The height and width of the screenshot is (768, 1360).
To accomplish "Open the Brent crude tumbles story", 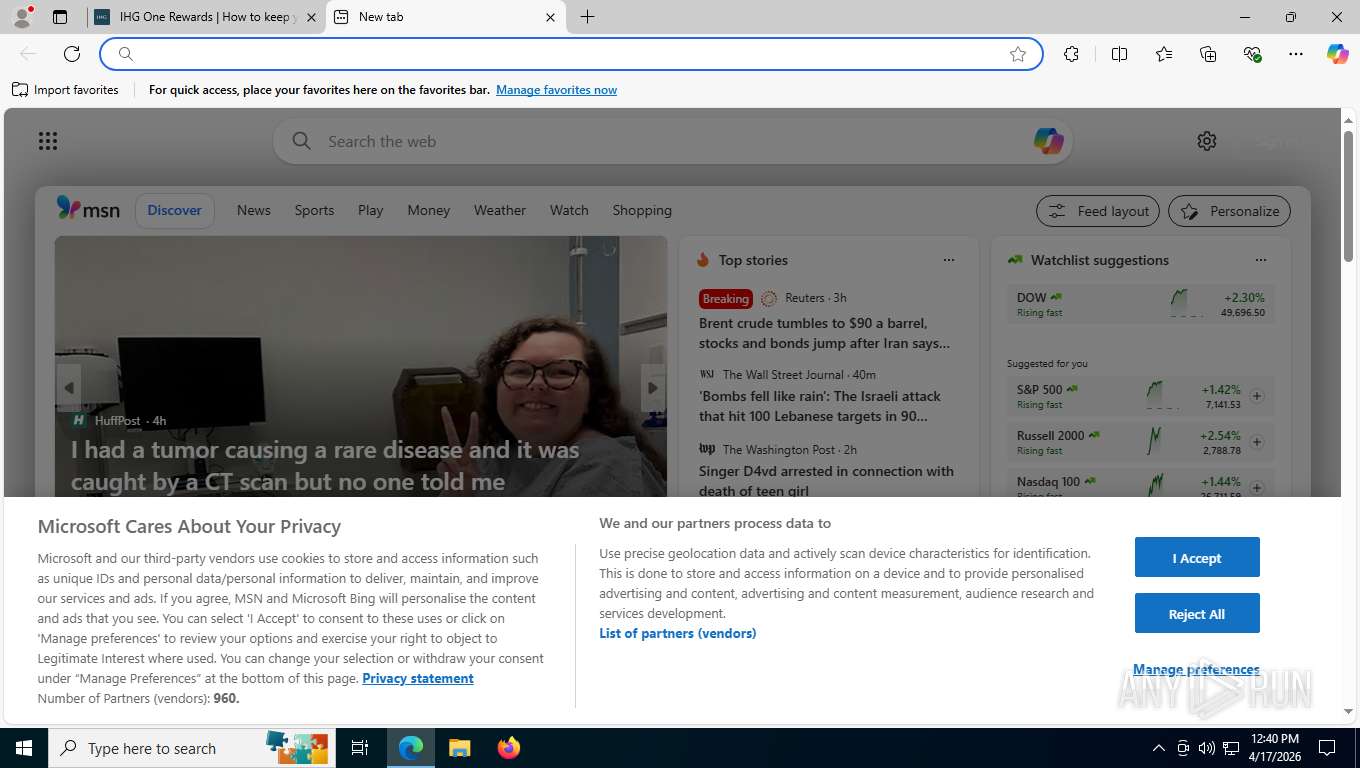I will 825,333.
